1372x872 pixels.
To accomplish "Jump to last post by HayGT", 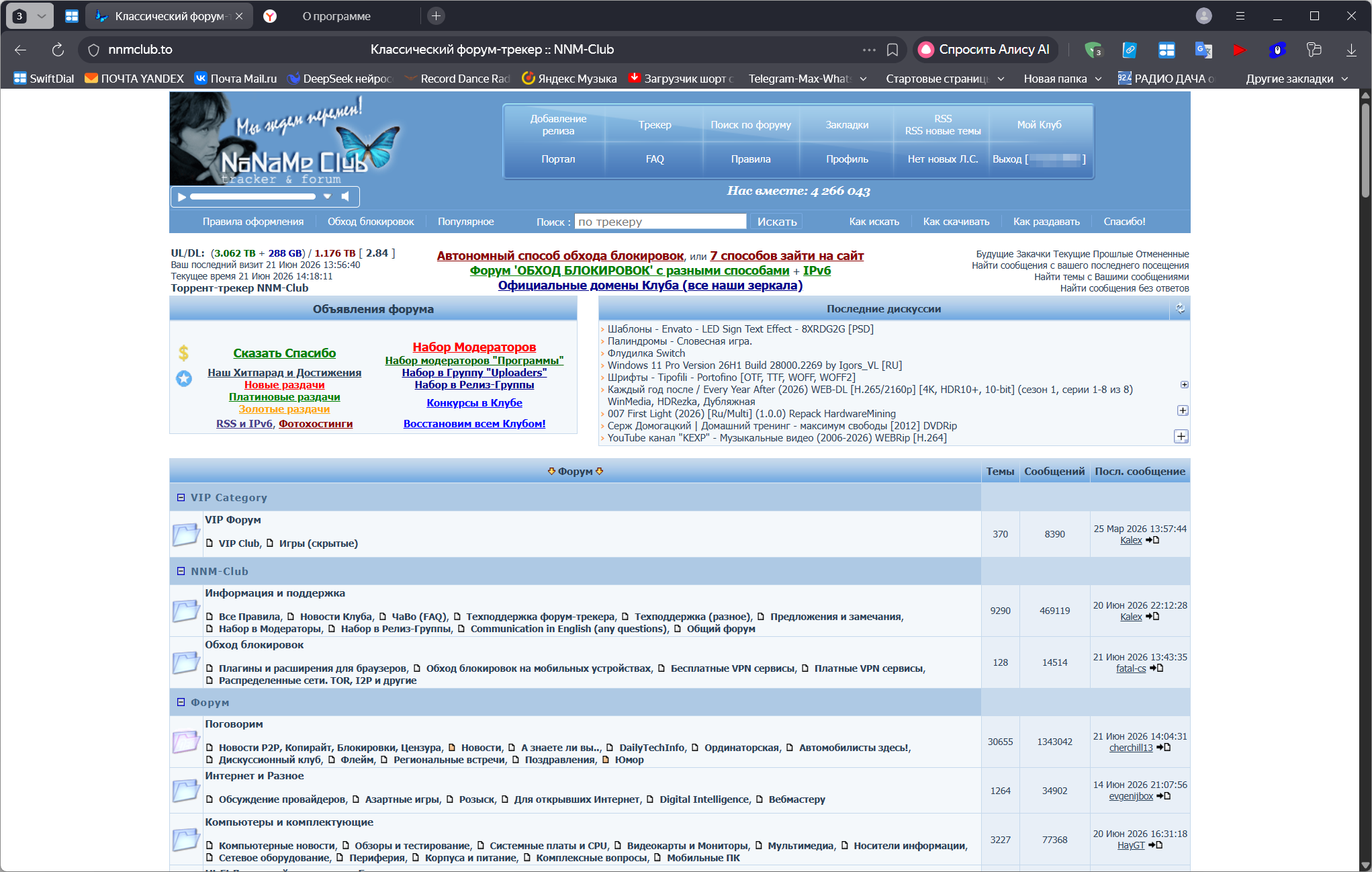I will click(x=1155, y=845).
